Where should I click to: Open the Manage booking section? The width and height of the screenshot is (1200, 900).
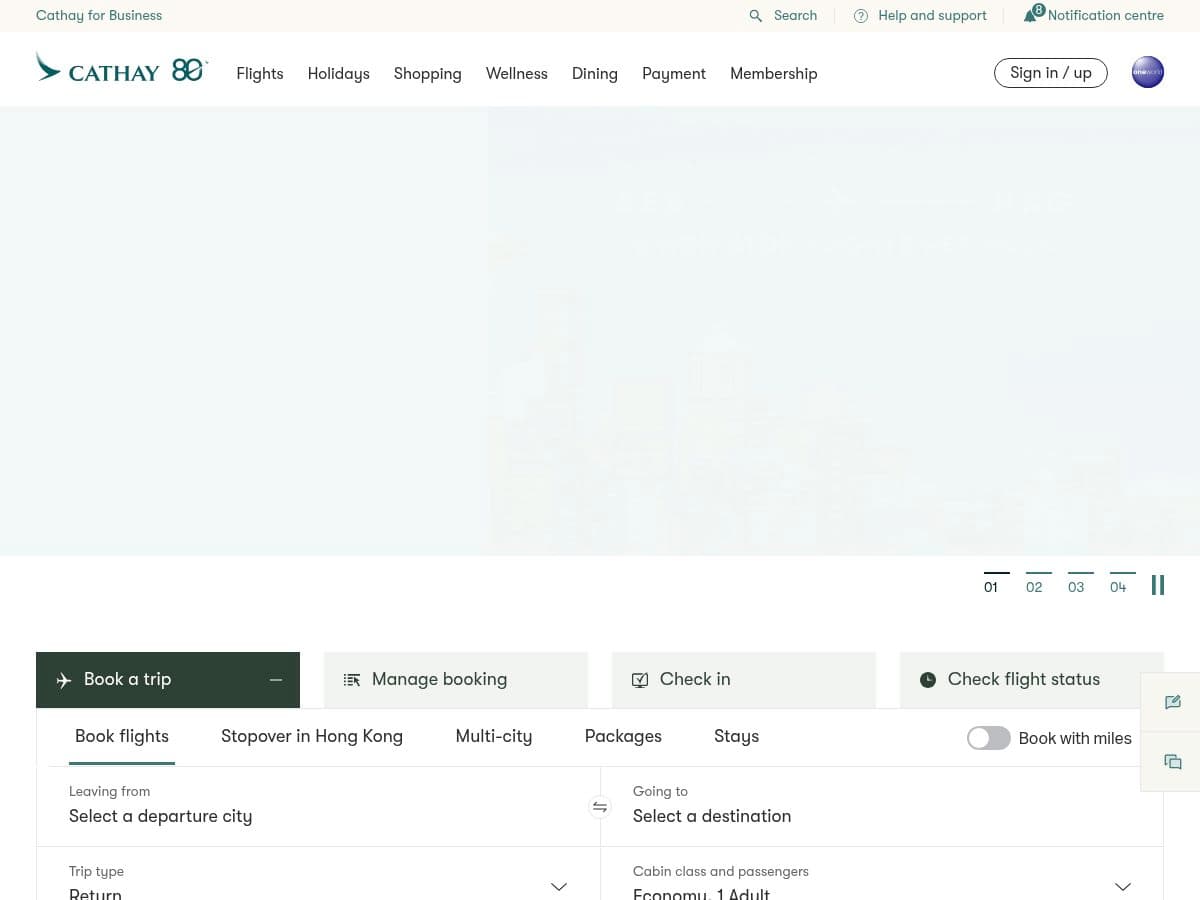pos(439,679)
